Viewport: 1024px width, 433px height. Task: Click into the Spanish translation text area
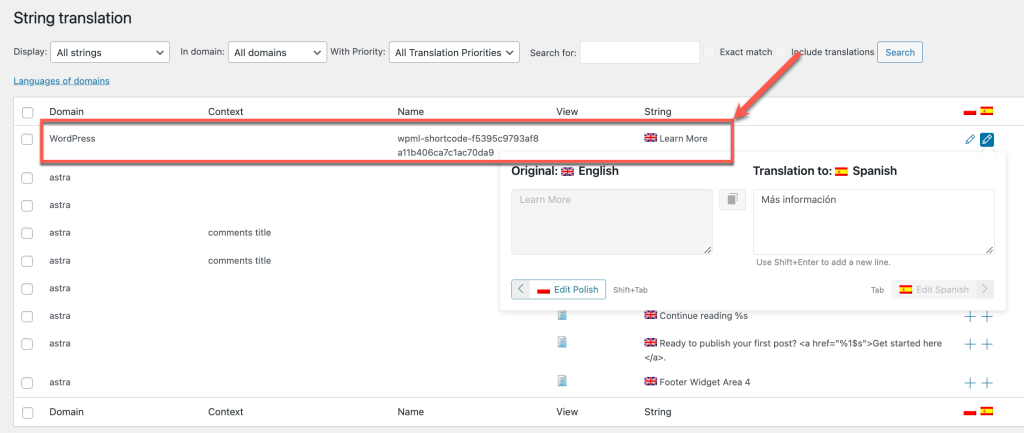(x=873, y=221)
